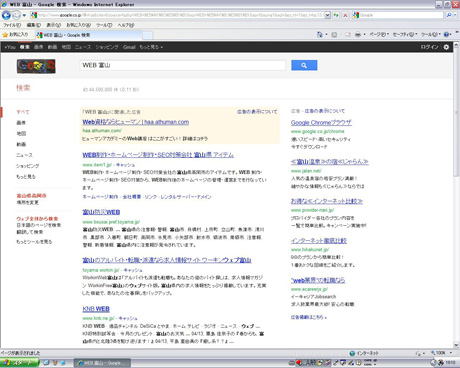Select ショッピング in the left sidebar

point(28,166)
